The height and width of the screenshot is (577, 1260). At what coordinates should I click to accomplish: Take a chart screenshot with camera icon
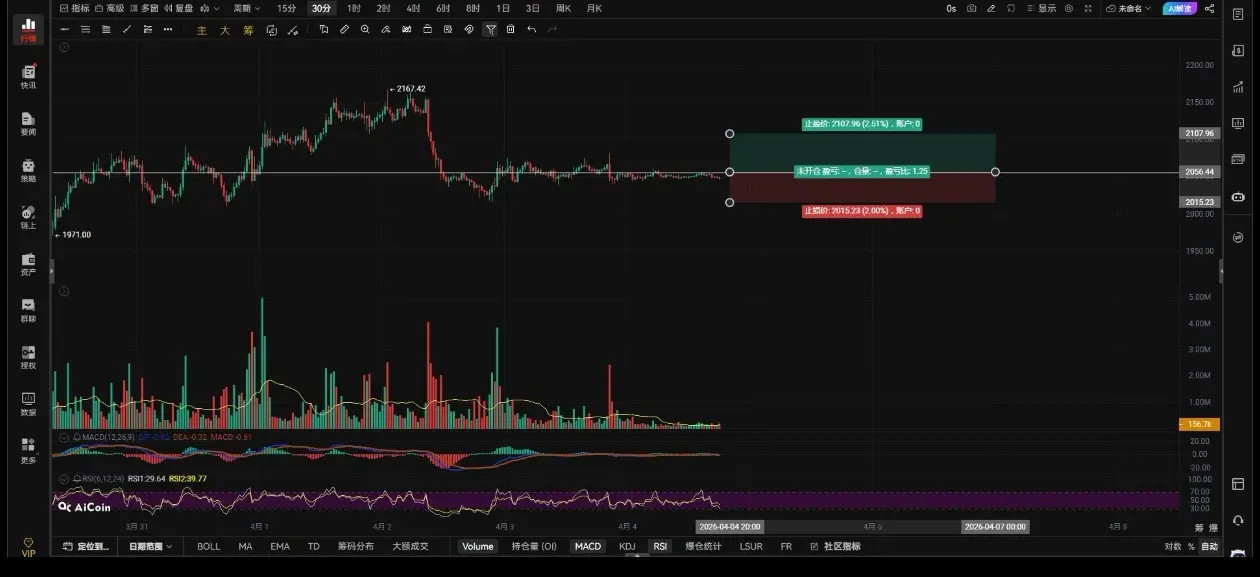971,8
